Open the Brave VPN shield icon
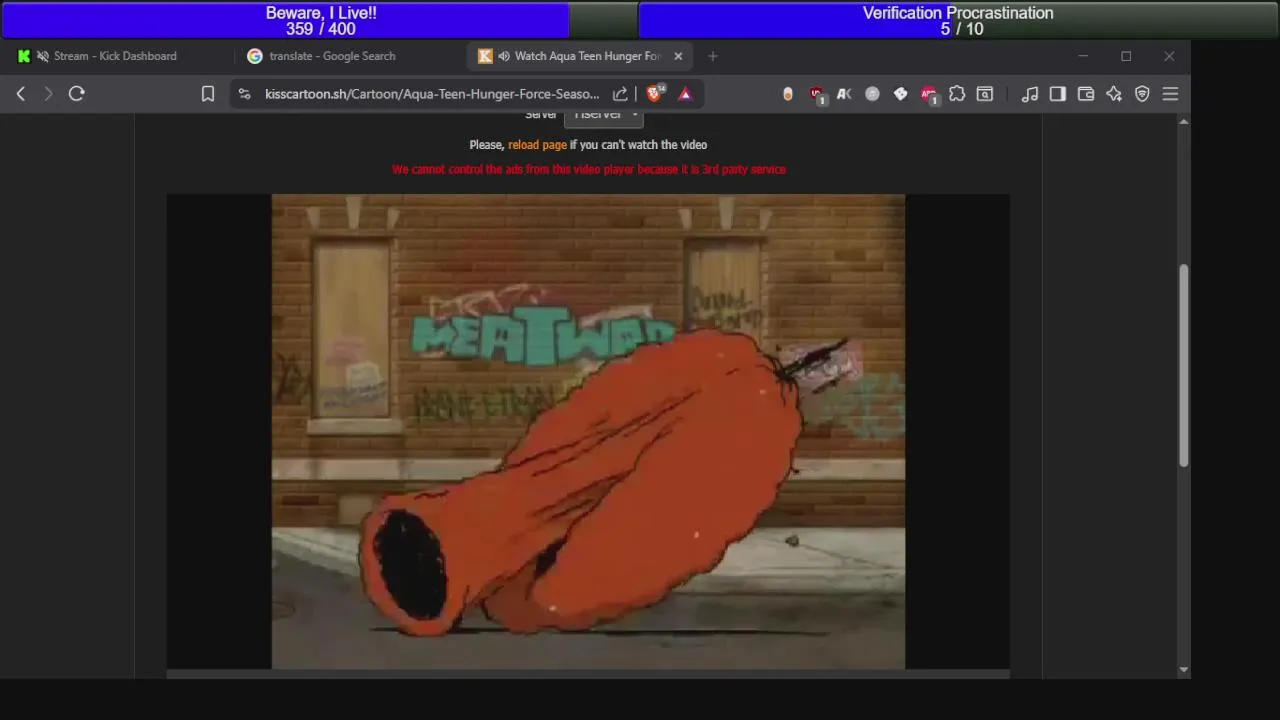Screen dimensions: 1280x720 click(x=1142, y=94)
